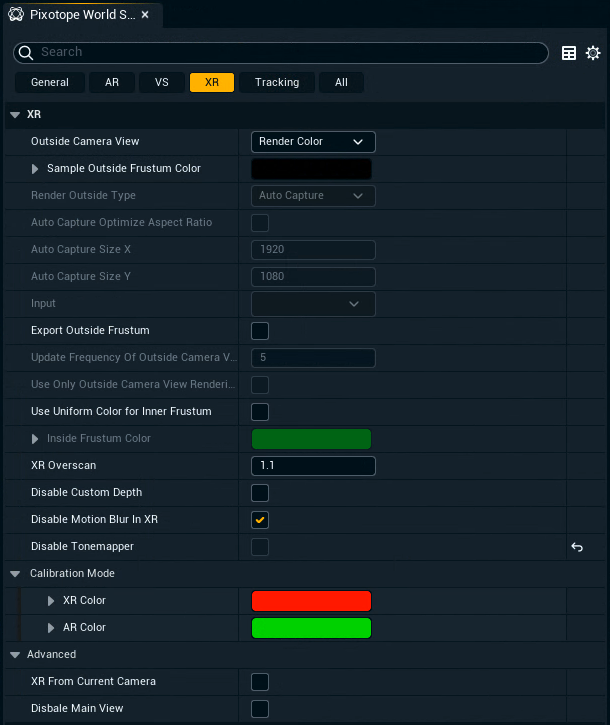Viewport: 610px width, 725px height.
Task: Select the AR filter button
Action: point(112,82)
